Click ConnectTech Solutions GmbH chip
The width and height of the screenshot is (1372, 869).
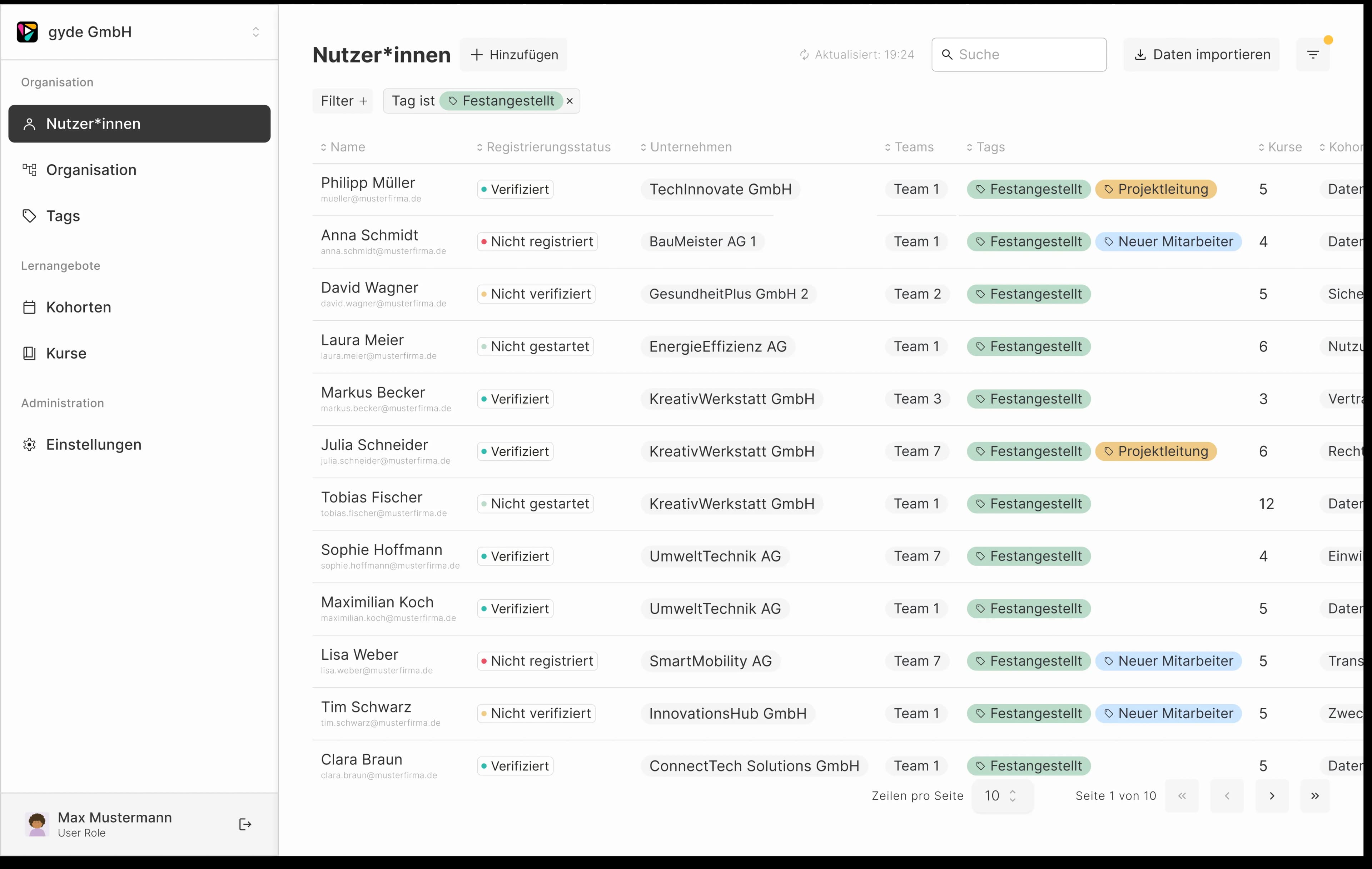tap(754, 766)
